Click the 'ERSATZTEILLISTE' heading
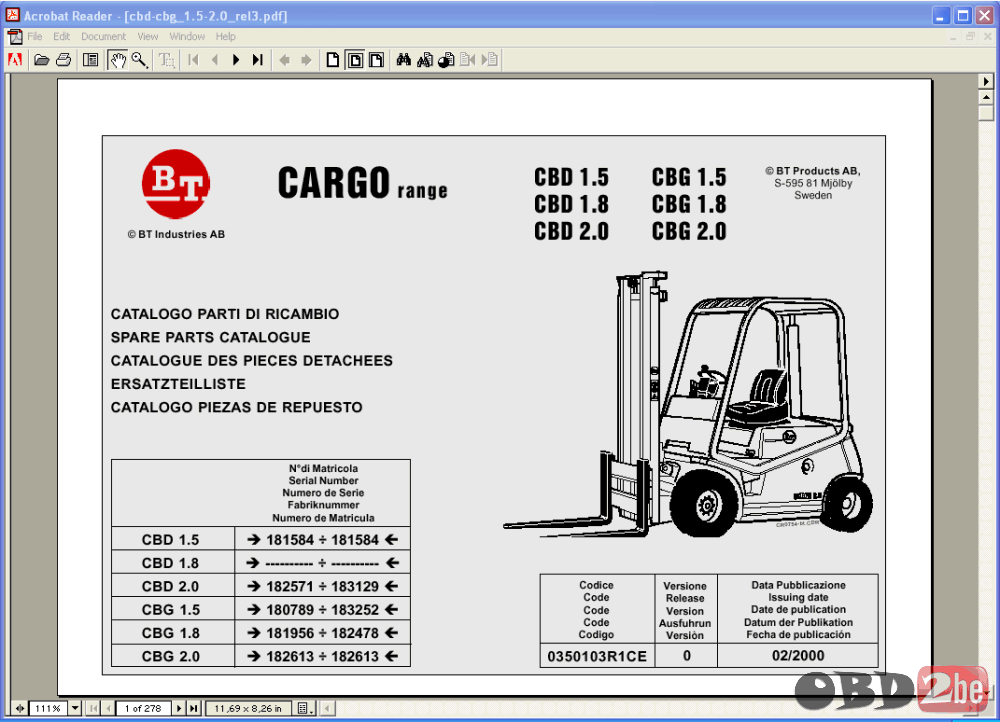The image size is (1000, 722). tap(178, 384)
